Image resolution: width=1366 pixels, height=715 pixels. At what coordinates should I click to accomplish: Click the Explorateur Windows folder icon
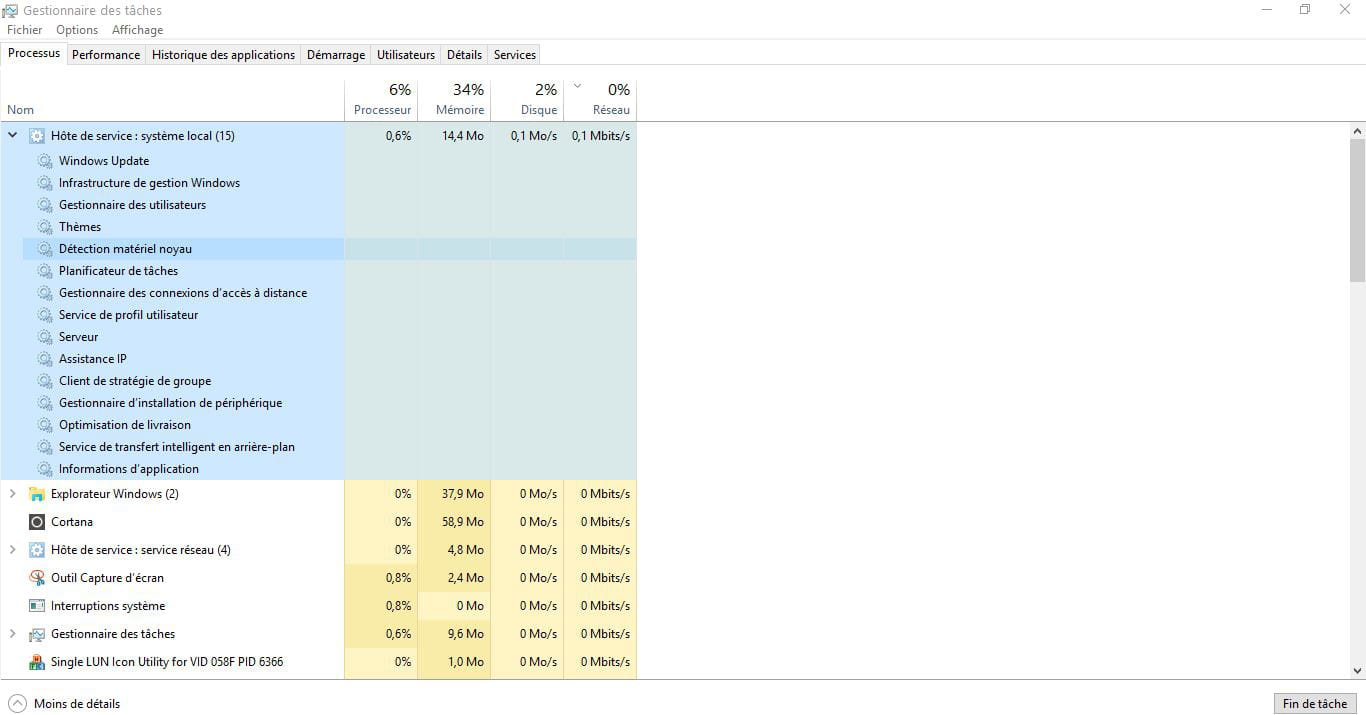37,494
